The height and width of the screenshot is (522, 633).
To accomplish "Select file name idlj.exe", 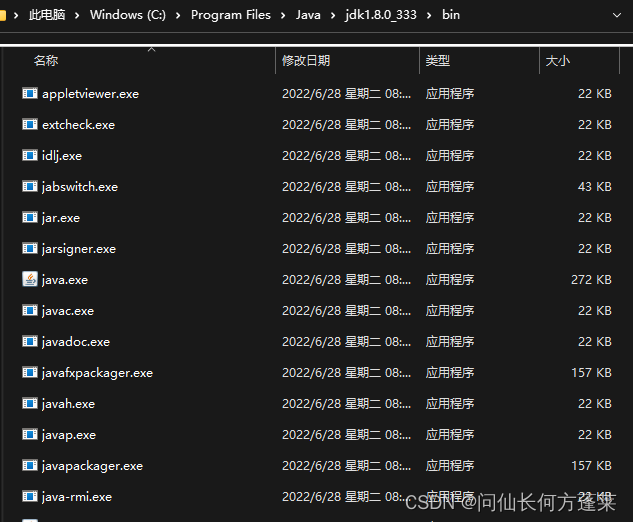I will pos(62,156).
